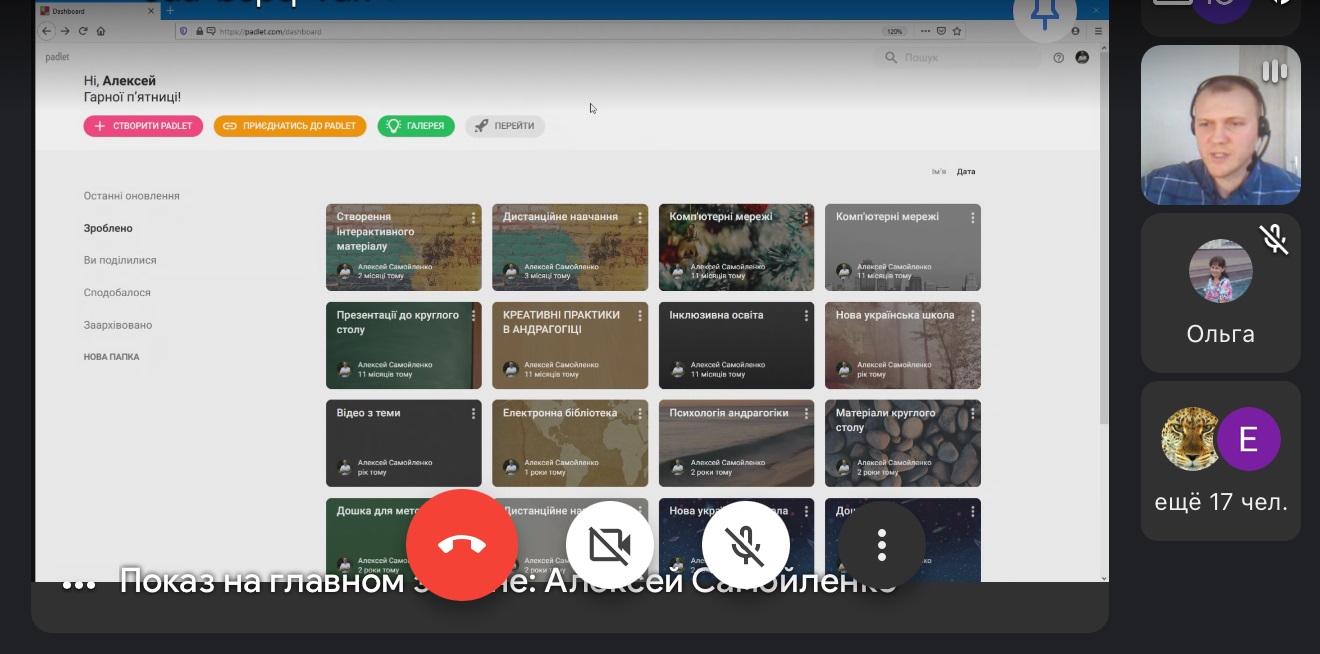Select Зроблено in the sidebar
The height and width of the screenshot is (654, 1320).
tap(108, 228)
